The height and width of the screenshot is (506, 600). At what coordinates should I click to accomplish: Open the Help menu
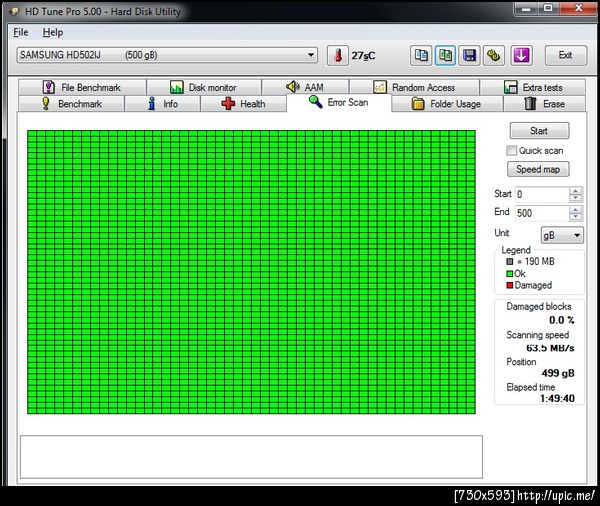tap(53, 32)
